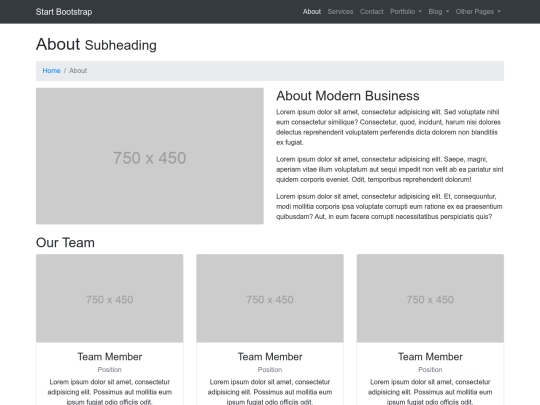Expand the Portfolio dropdown menu
Image resolution: width=540 pixels, height=405 pixels.
406,12
